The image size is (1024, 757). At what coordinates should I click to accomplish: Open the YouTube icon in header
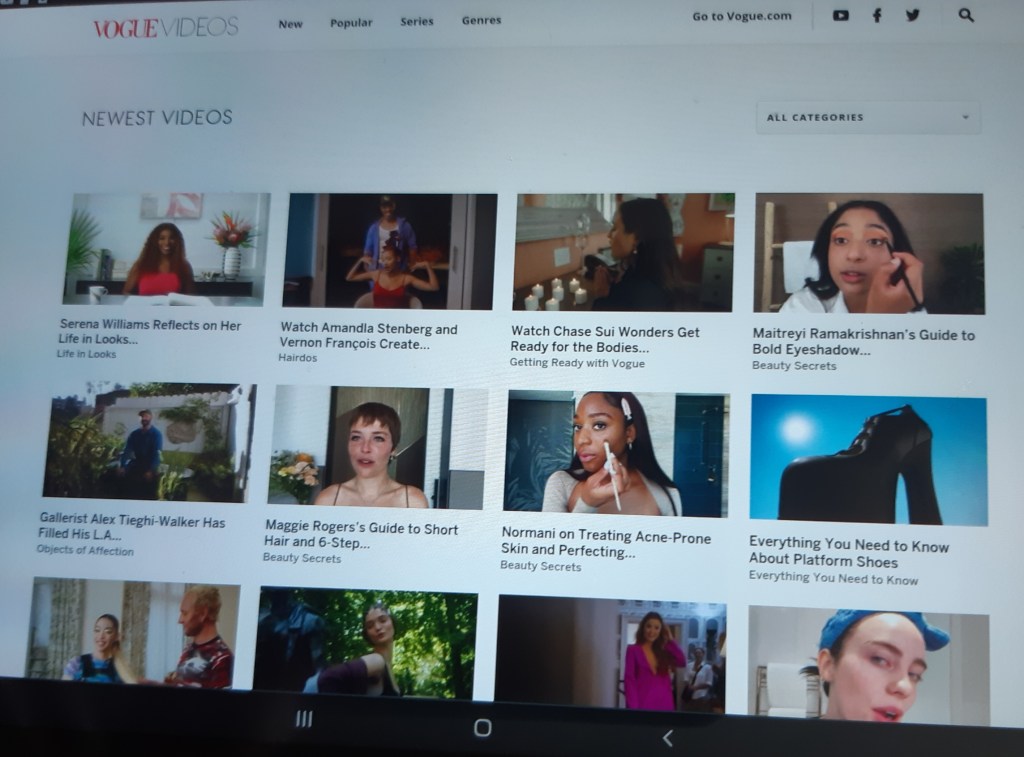(x=840, y=15)
